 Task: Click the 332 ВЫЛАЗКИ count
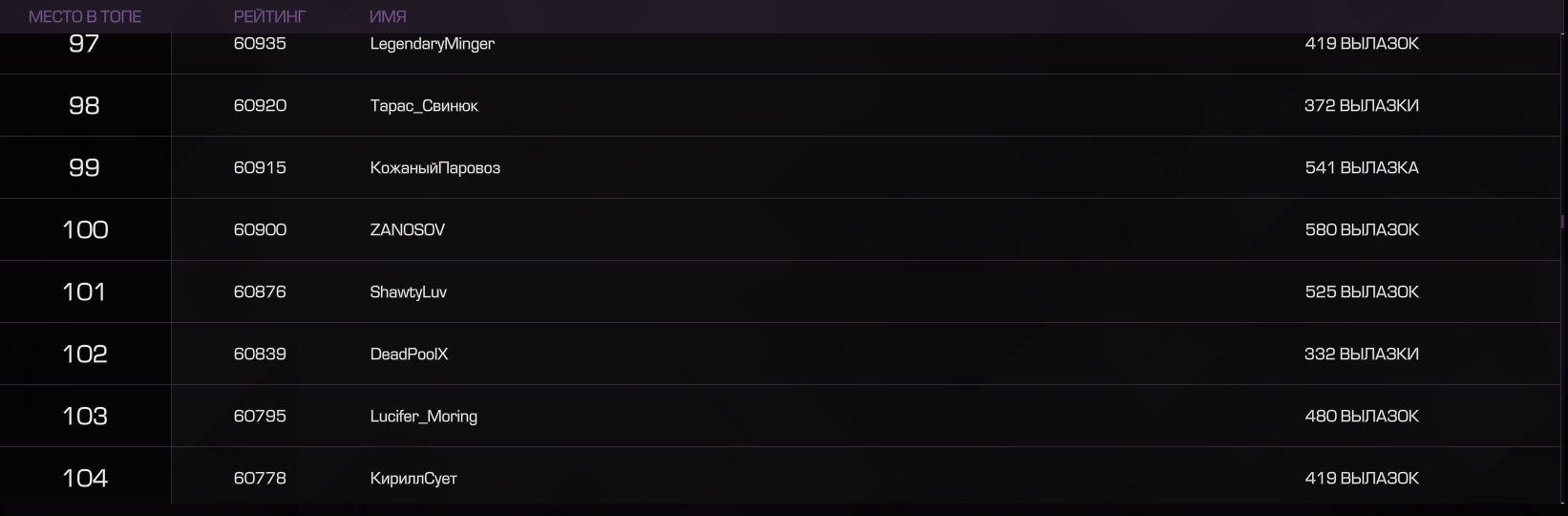(1362, 354)
